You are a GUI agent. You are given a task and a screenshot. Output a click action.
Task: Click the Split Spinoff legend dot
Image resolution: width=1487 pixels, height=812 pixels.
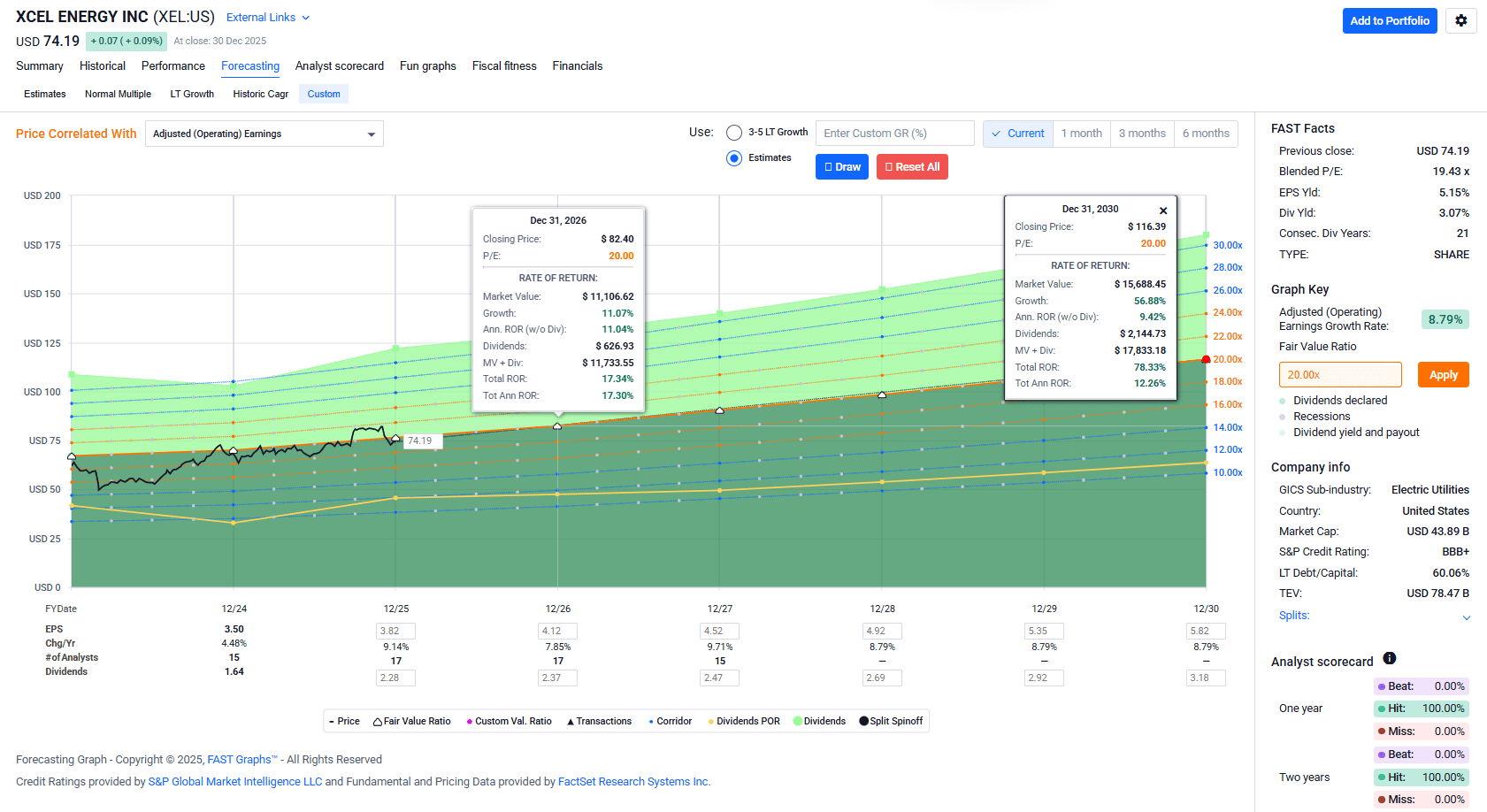(x=864, y=721)
